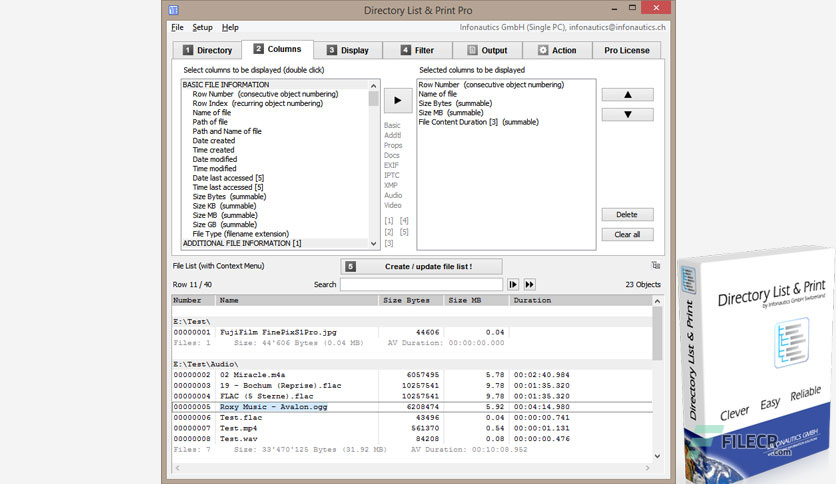Click the 'E:\Test\Audio\' folder row
836x484 pixels.
click(412, 364)
